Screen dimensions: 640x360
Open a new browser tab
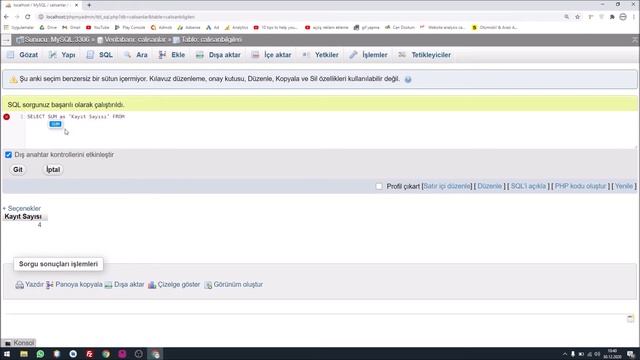pos(89,5)
